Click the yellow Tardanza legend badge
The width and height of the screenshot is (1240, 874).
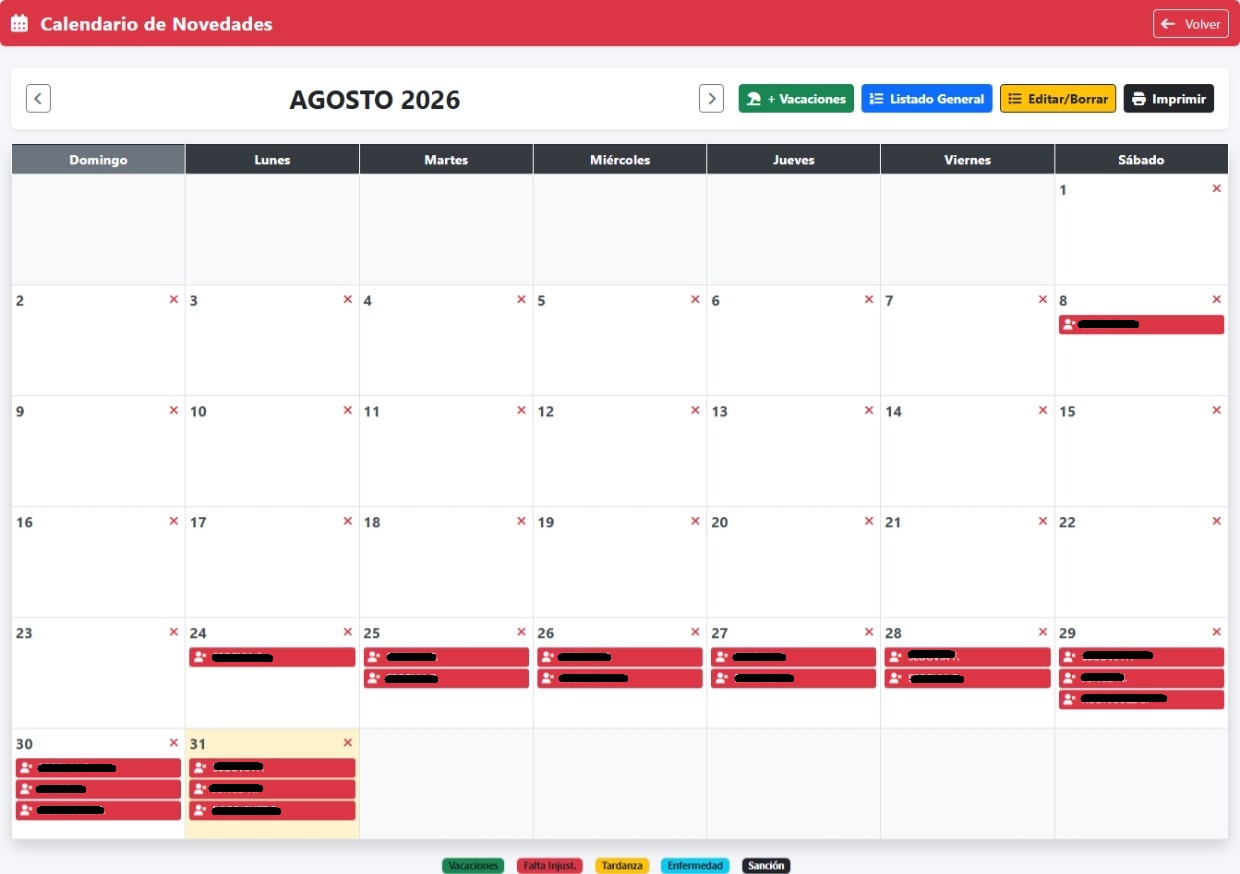622,866
